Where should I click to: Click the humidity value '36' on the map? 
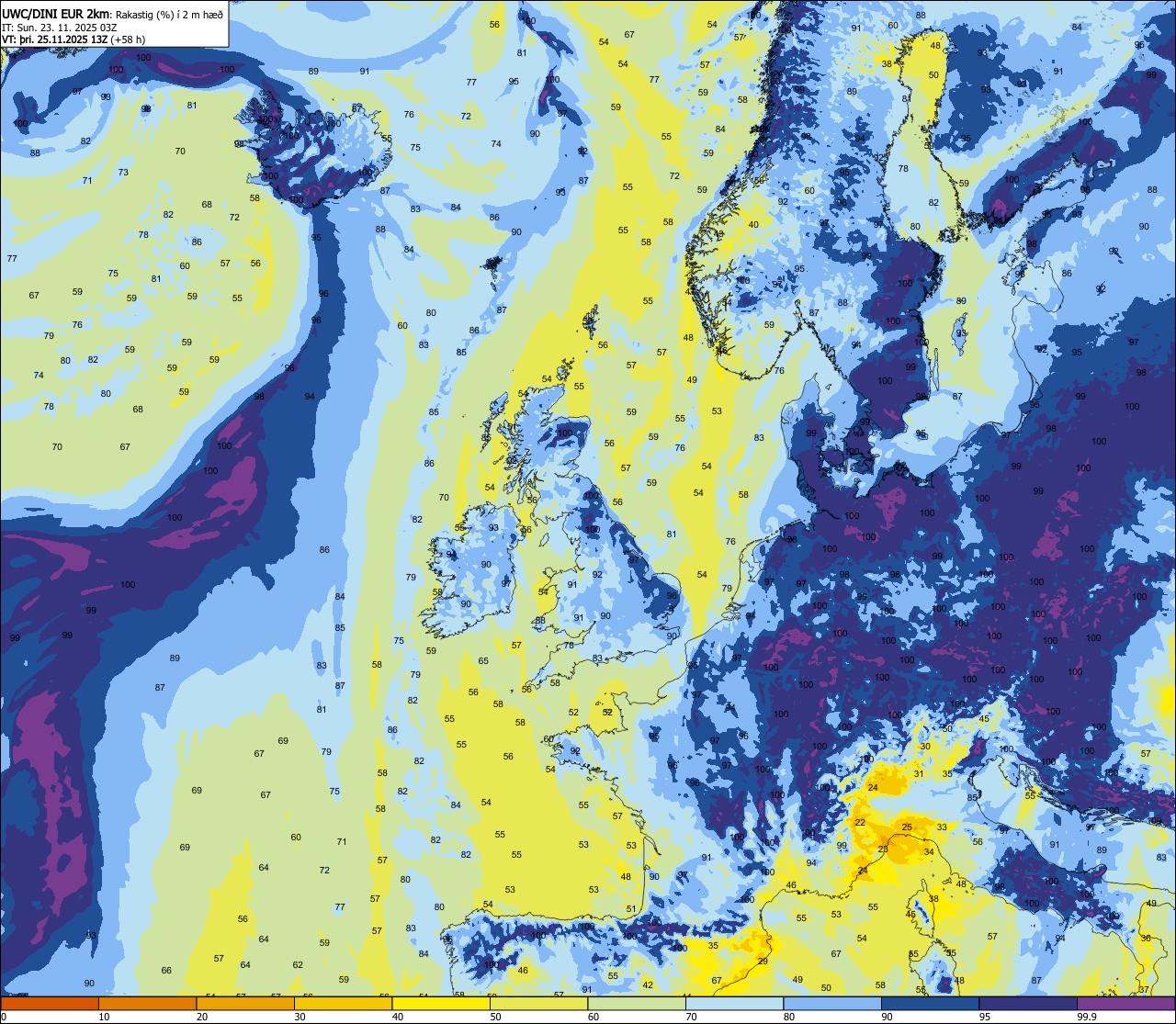pyautogui.click(x=1145, y=938)
